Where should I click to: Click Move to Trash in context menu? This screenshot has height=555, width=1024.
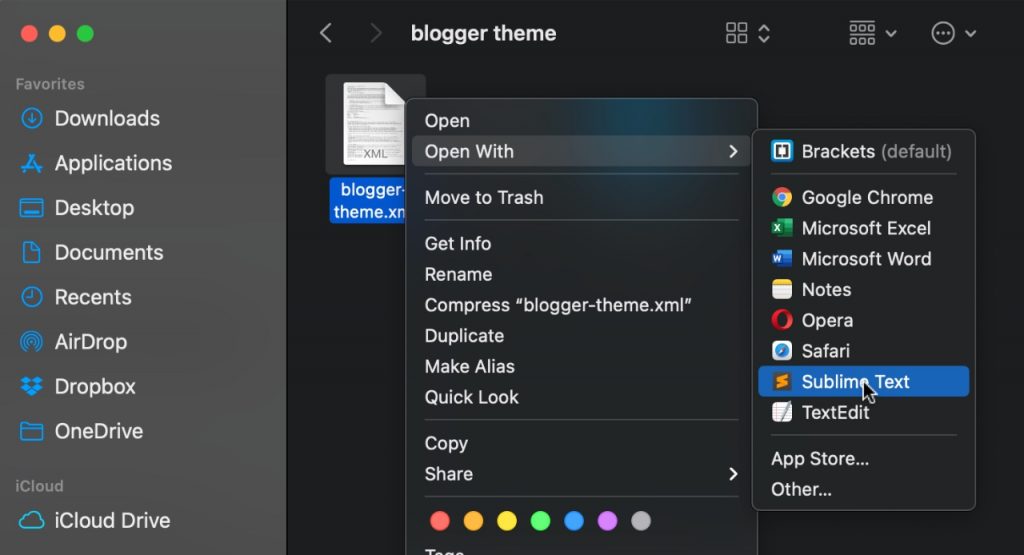coord(484,198)
